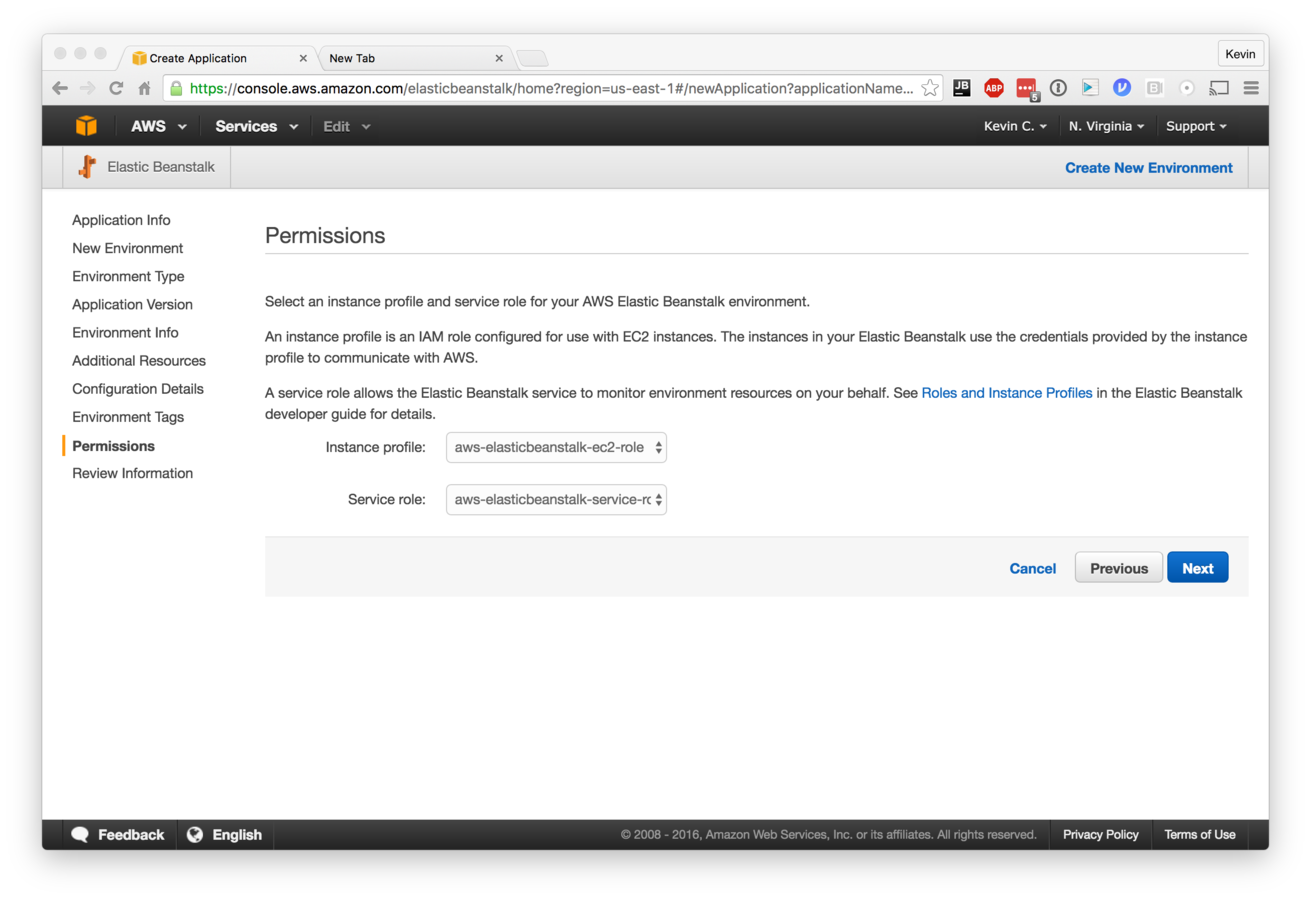Click the Google Cast extension icon

click(x=1219, y=88)
